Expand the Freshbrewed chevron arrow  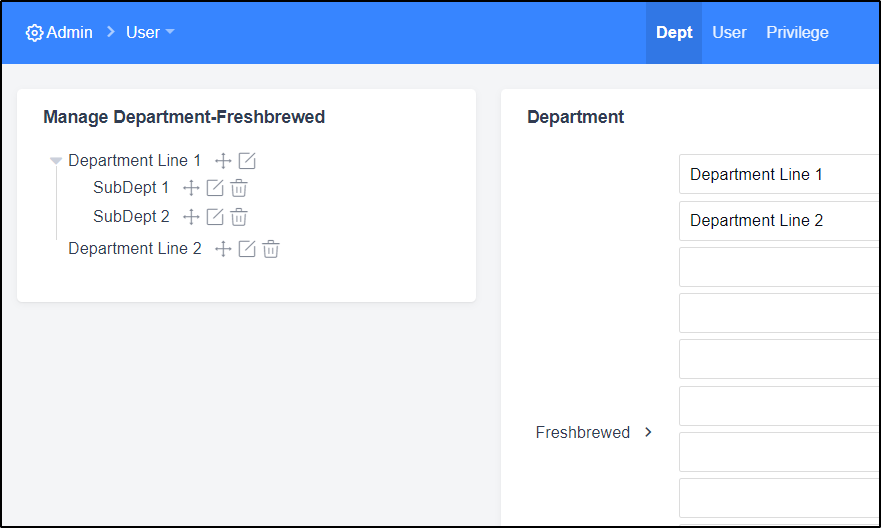[648, 432]
